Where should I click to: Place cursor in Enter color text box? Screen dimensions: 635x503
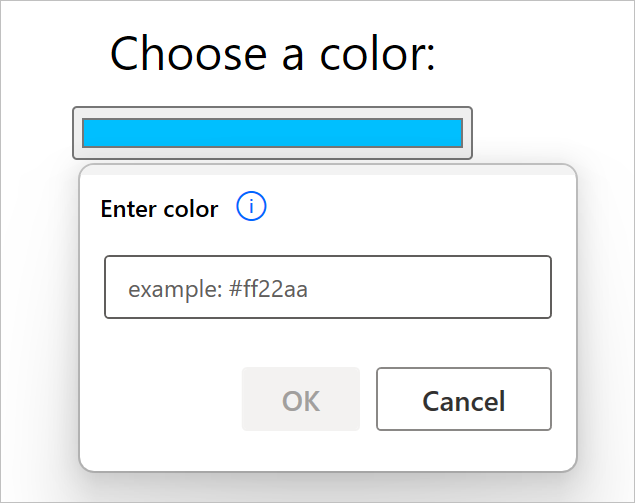click(x=328, y=288)
